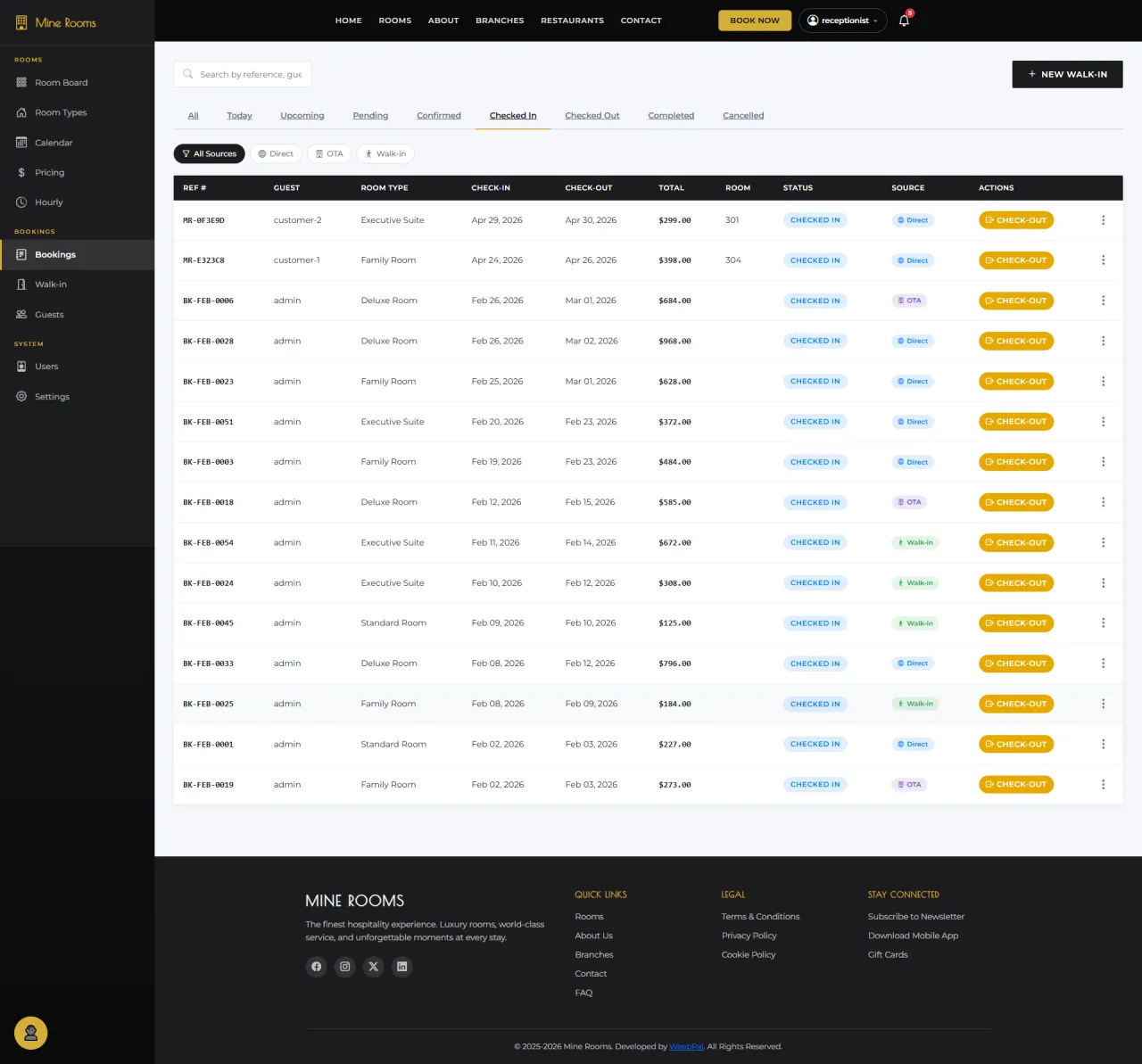The width and height of the screenshot is (1142, 1064).
Task: Open row actions menu for BK-FEB-0024
Action: click(1103, 583)
